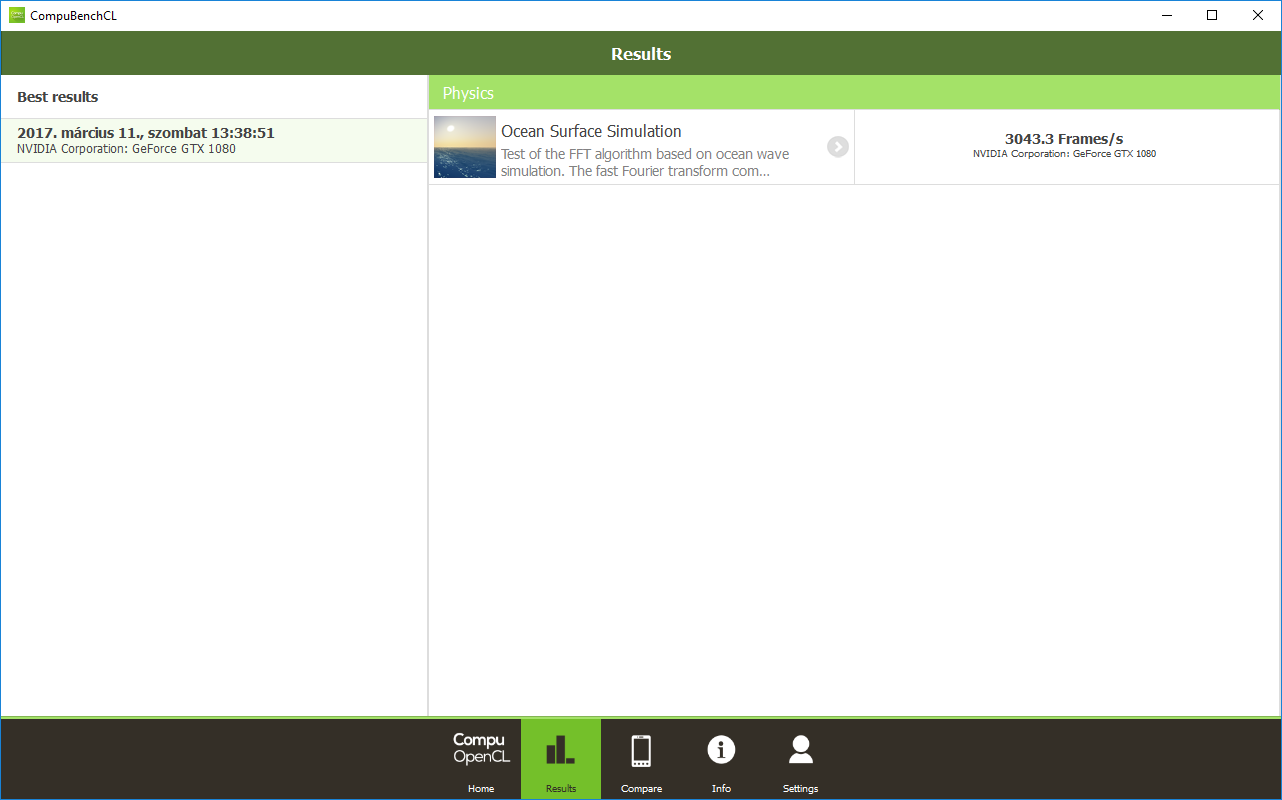This screenshot has height=800, width=1282.
Task: Click the Ocean Surface Simulation thumbnail
Action: 465,147
